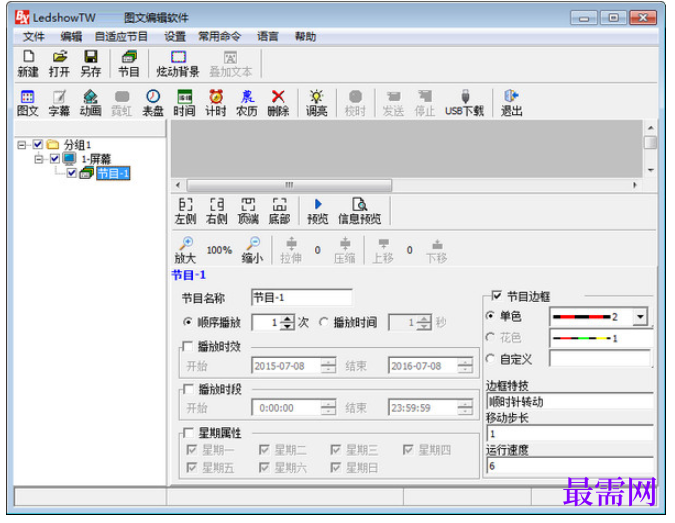Collapse the 分组1 tree node

pyautogui.click(x=21, y=145)
